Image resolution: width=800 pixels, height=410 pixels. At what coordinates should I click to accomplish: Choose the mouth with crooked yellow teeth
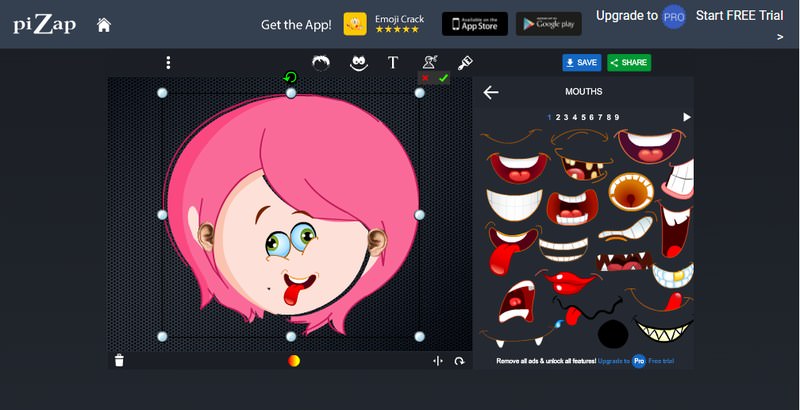584,167
